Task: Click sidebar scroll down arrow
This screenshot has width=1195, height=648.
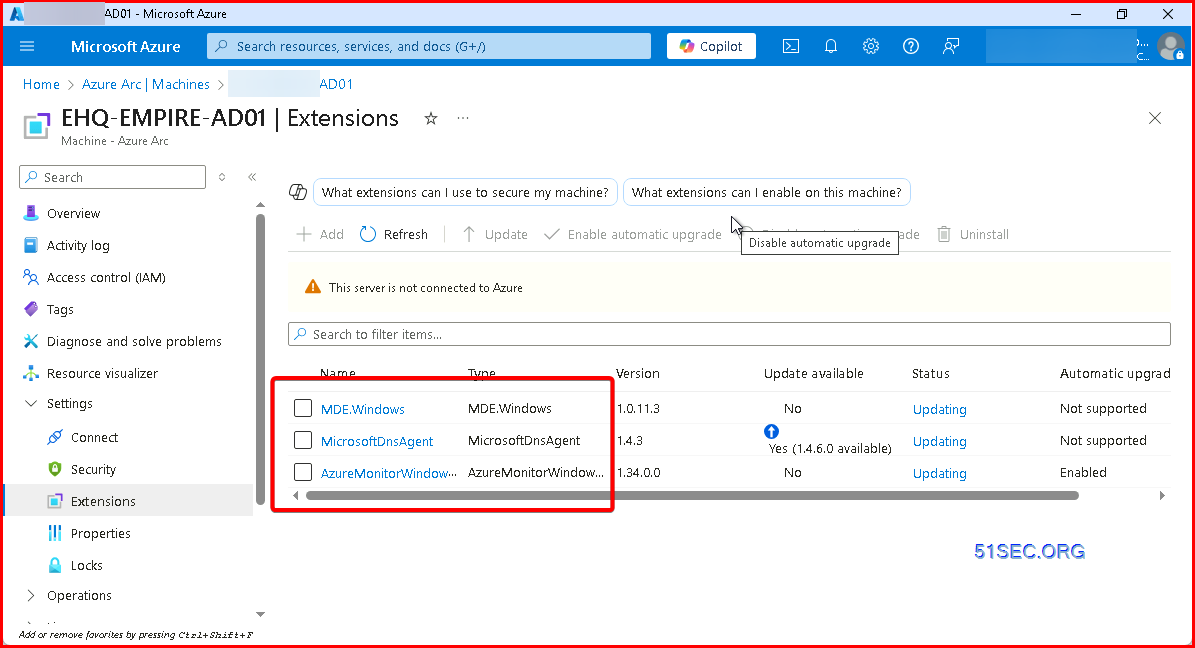Action: 261,614
